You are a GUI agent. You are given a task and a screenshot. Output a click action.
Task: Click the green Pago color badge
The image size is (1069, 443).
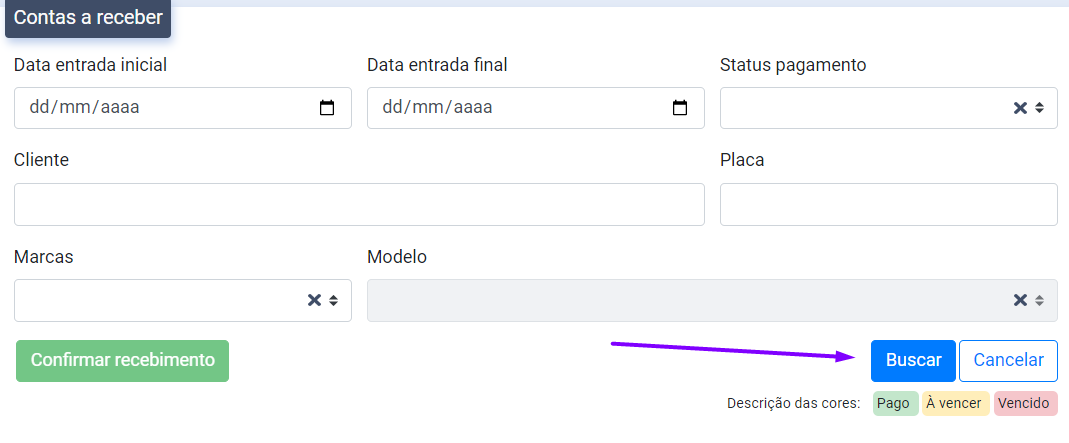pos(894,404)
